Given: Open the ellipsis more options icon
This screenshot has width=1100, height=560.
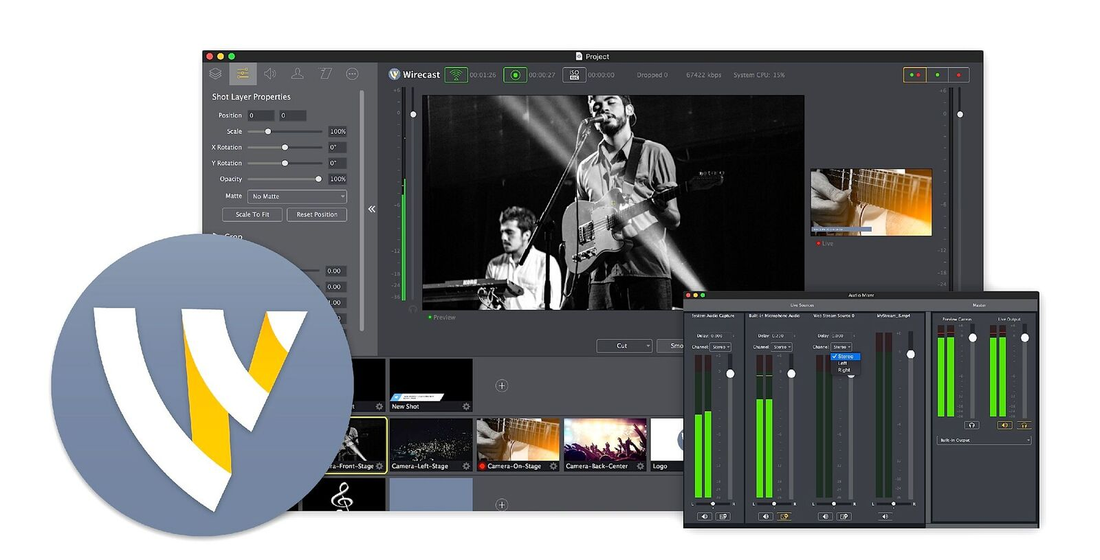Looking at the screenshot, I should (x=352, y=74).
